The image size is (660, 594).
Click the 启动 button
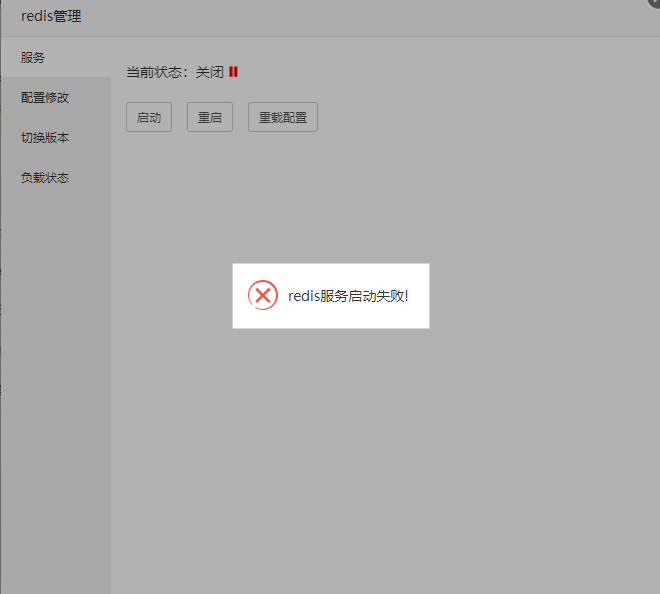tap(149, 117)
